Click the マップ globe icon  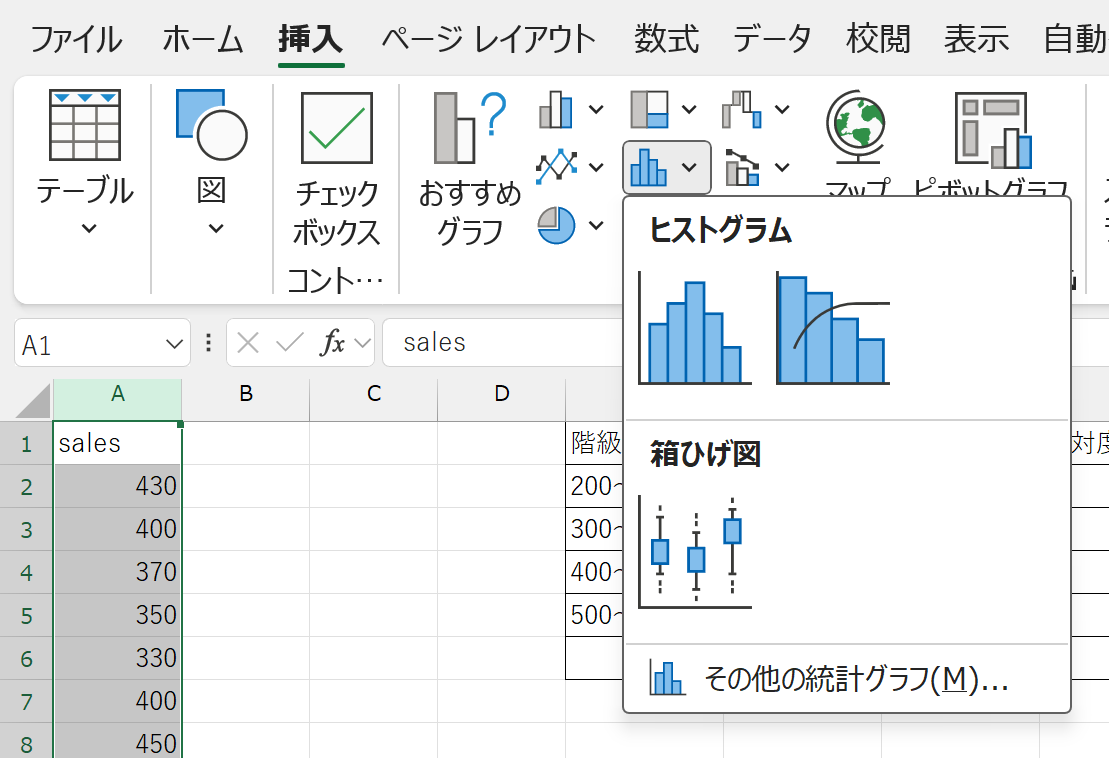click(x=854, y=130)
